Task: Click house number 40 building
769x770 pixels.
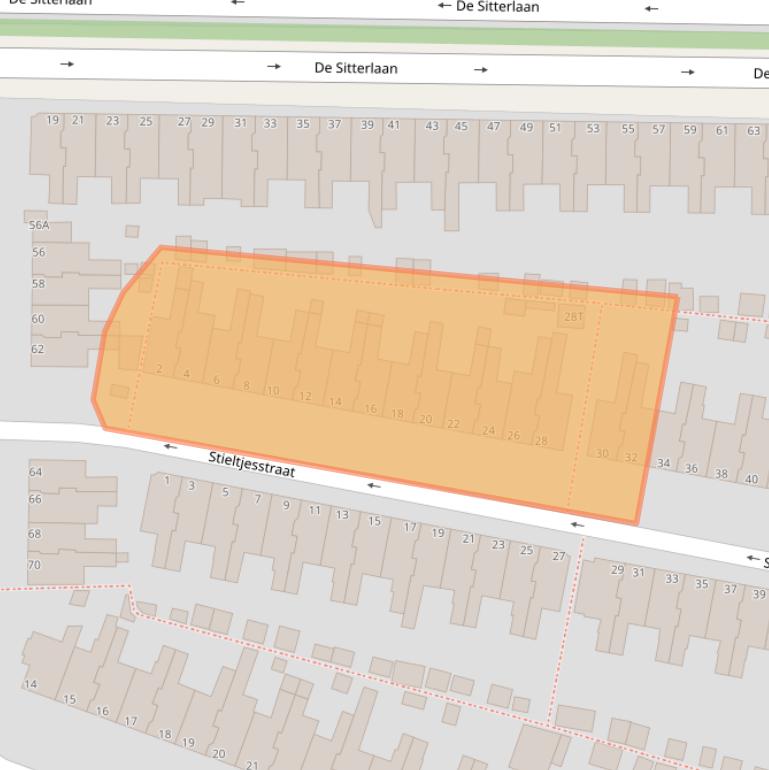Action: (751, 478)
